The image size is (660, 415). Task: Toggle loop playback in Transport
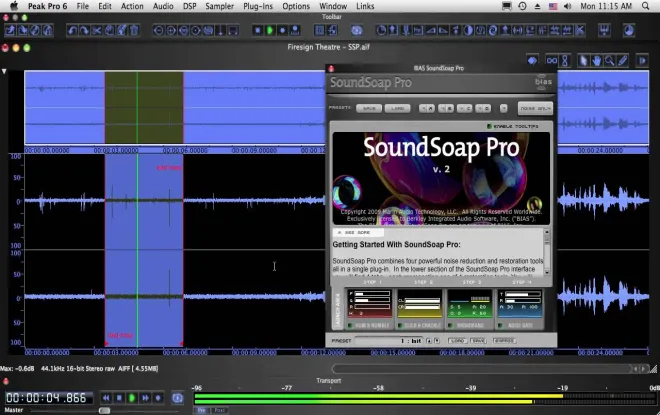(x=178, y=398)
